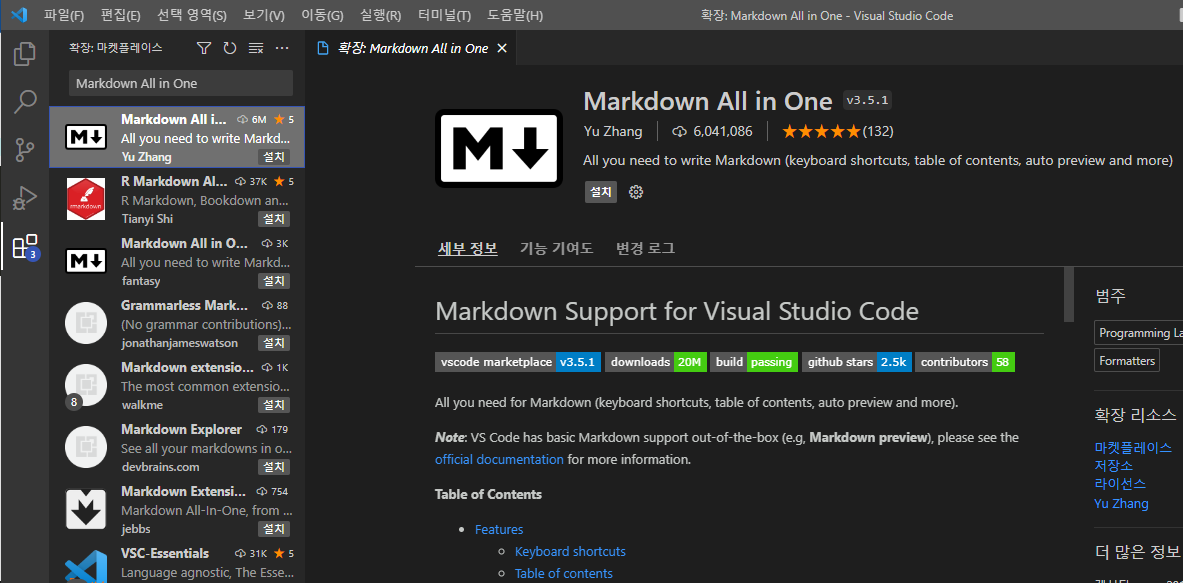
Task: Click the Markdown Extension Pack jebbs icon
Action: pos(86,509)
